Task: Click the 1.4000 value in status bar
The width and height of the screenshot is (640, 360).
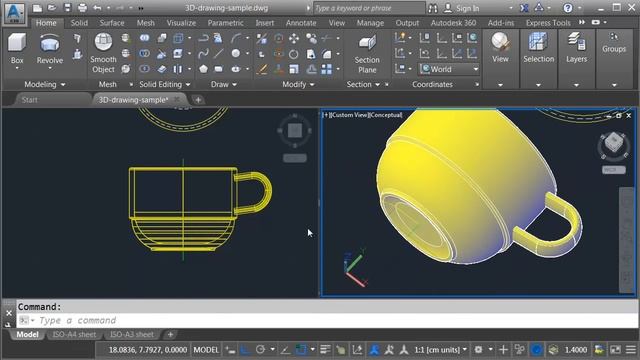Action: pyautogui.click(x=576, y=350)
